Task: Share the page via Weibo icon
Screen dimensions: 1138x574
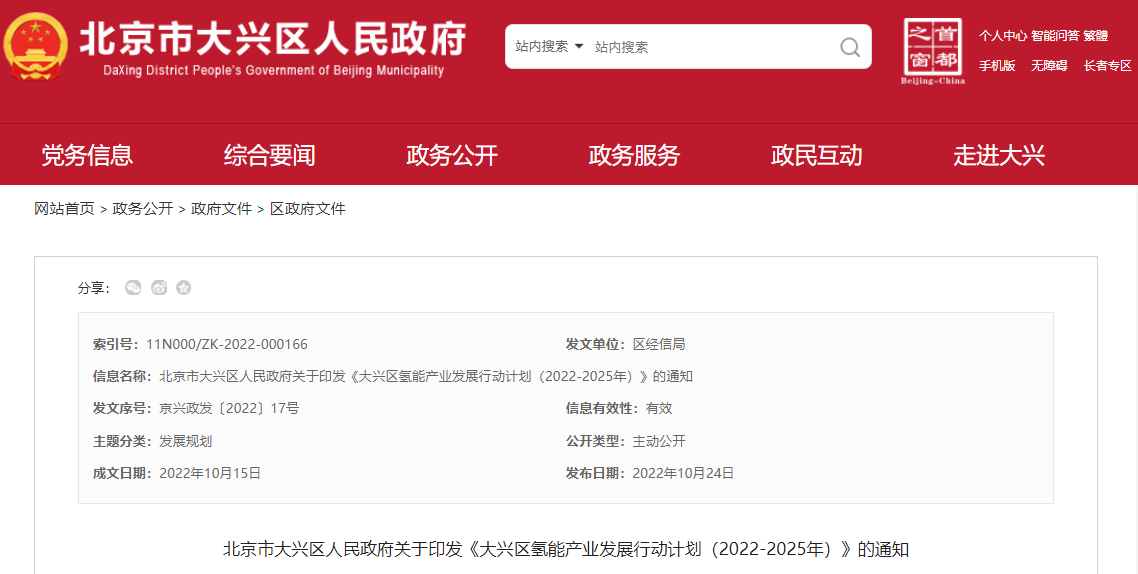Action: pos(159,288)
